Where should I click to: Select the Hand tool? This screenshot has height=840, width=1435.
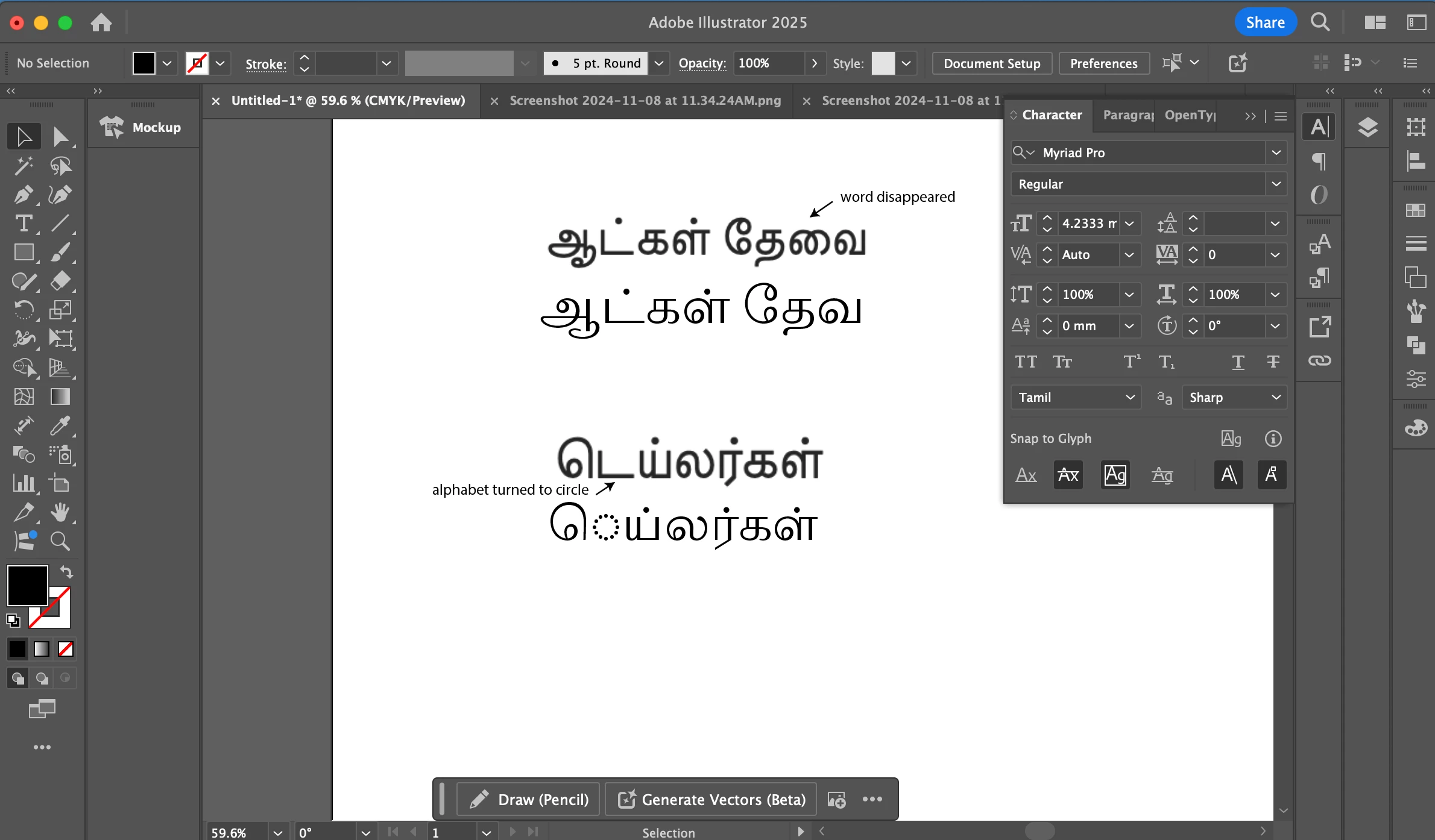[60, 512]
